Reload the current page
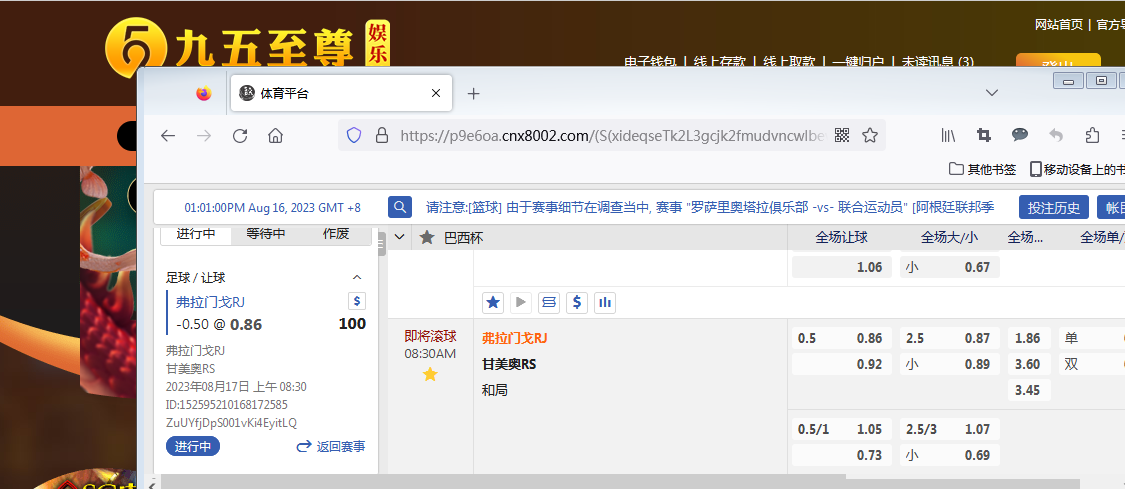The image size is (1125, 489). (x=240, y=136)
